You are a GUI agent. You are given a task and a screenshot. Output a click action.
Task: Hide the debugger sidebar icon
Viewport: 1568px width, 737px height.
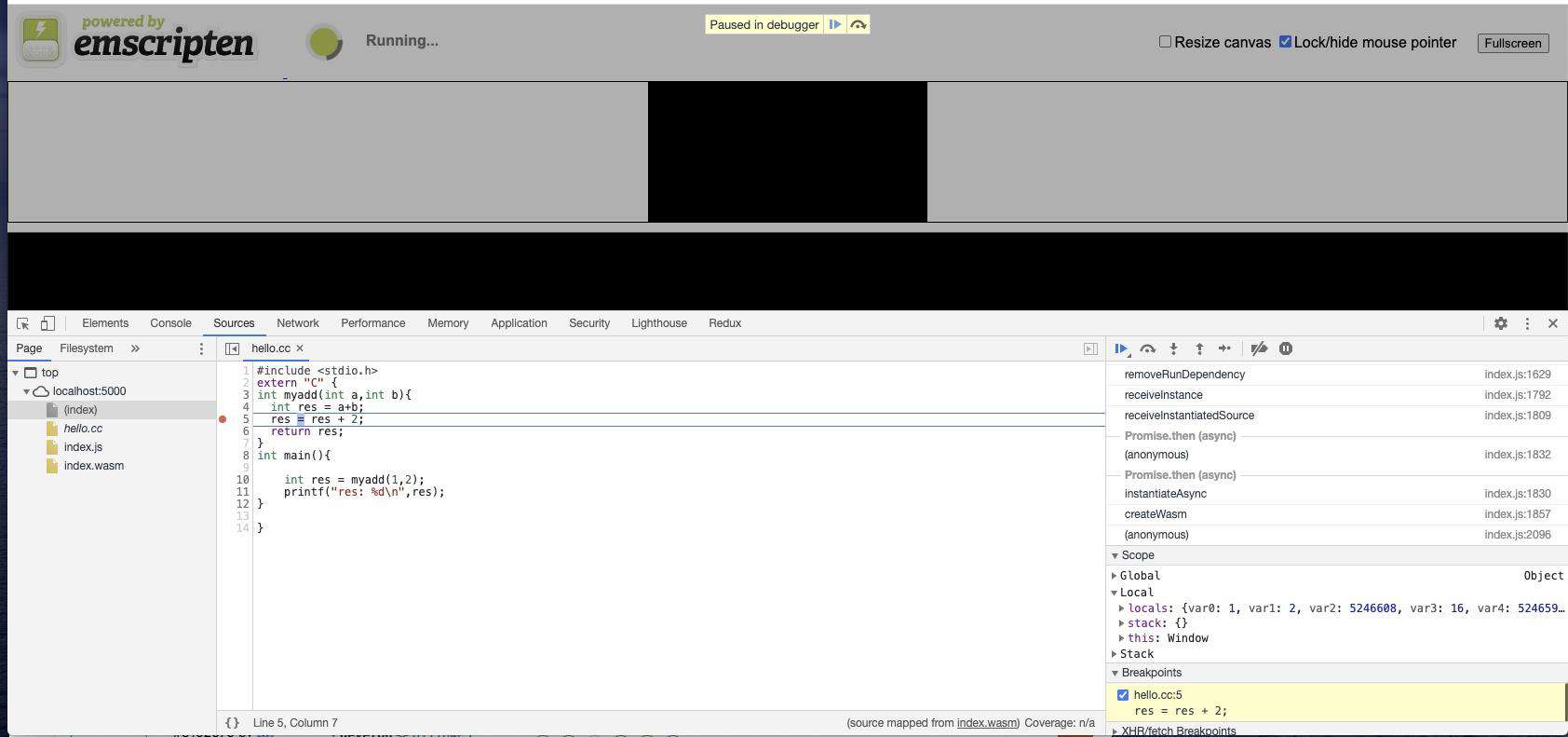[1090, 348]
